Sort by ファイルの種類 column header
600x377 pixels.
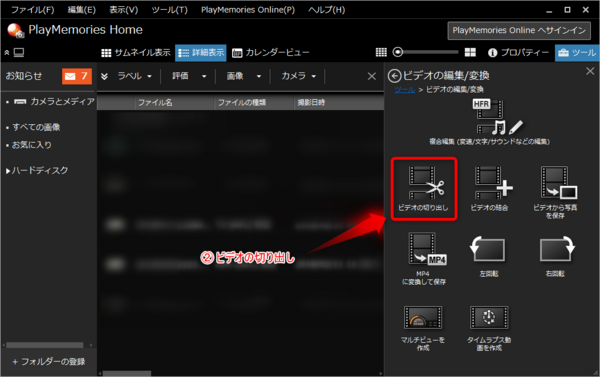(x=253, y=103)
